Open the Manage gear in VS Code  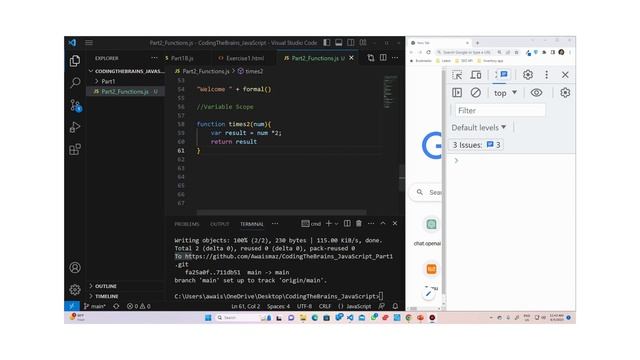(x=75, y=289)
